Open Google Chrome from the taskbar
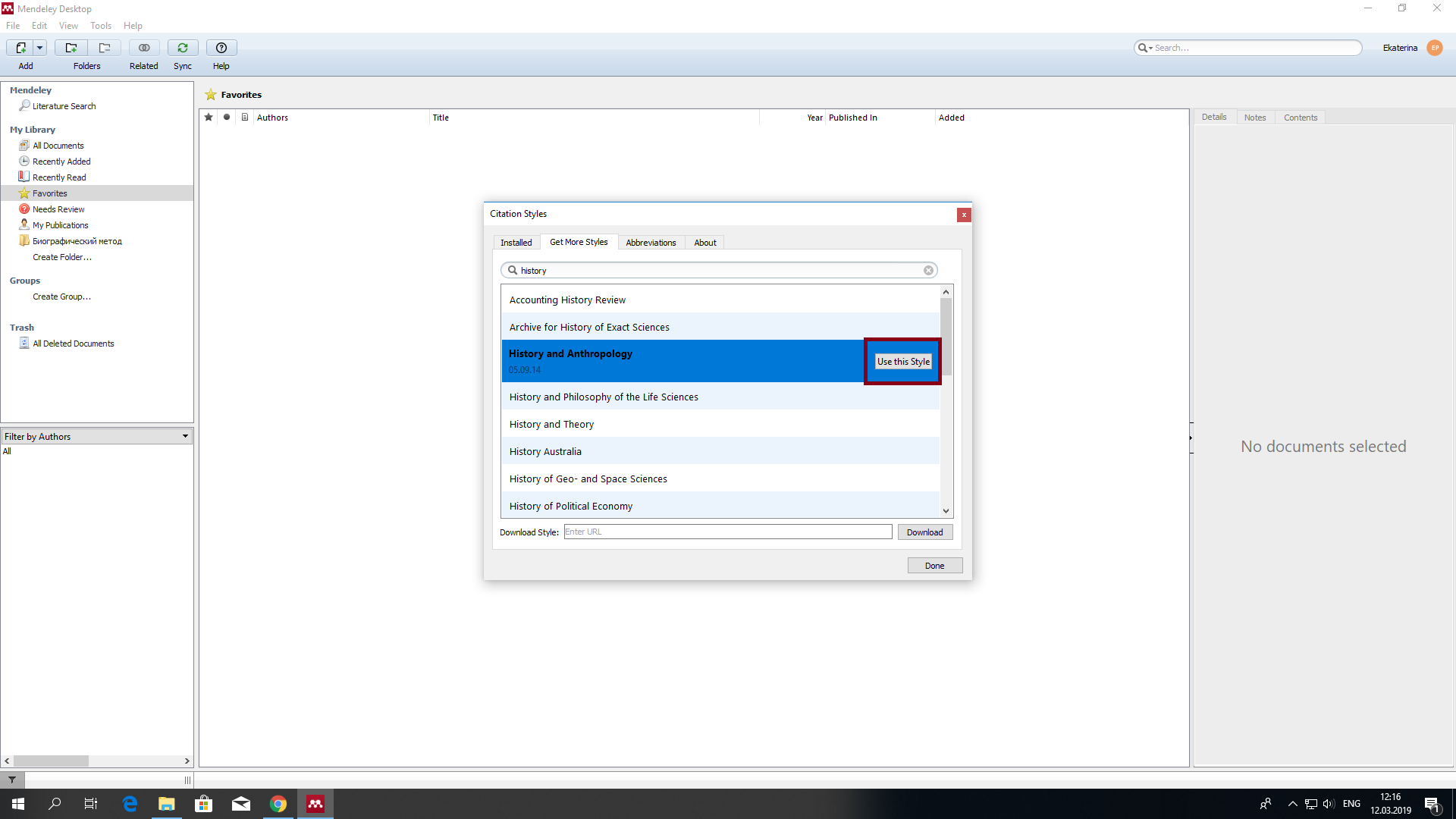The height and width of the screenshot is (819, 1456). [278, 804]
